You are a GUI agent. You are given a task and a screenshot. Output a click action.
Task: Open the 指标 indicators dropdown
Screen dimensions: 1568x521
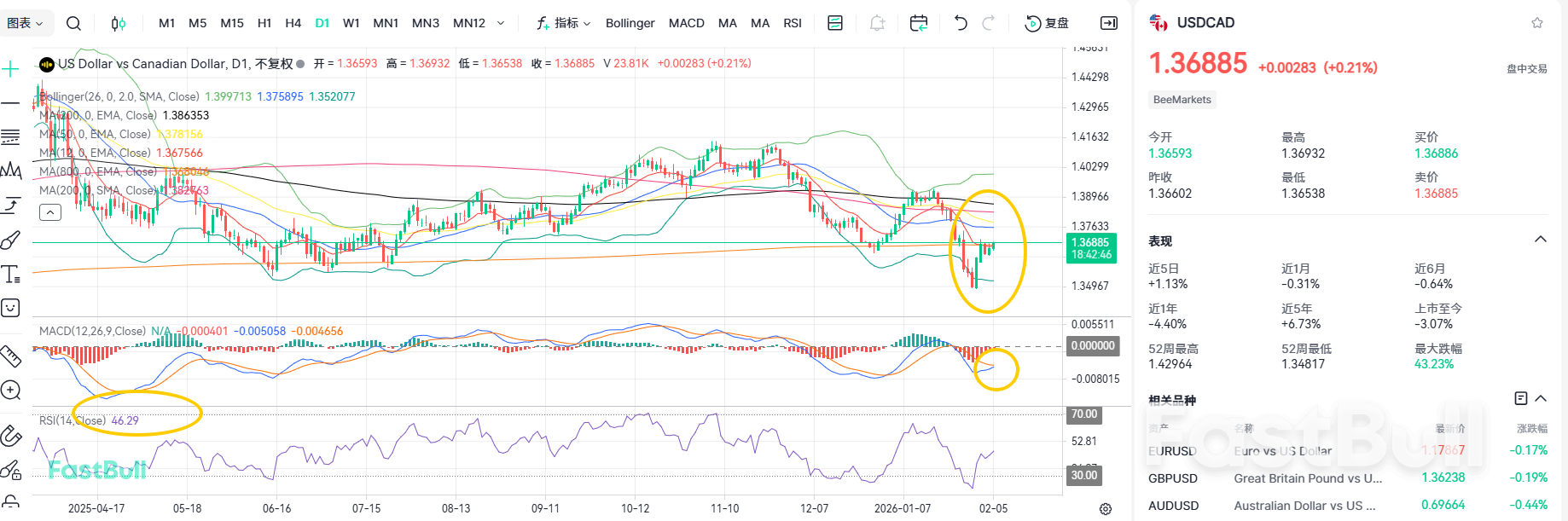[x=564, y=23]
